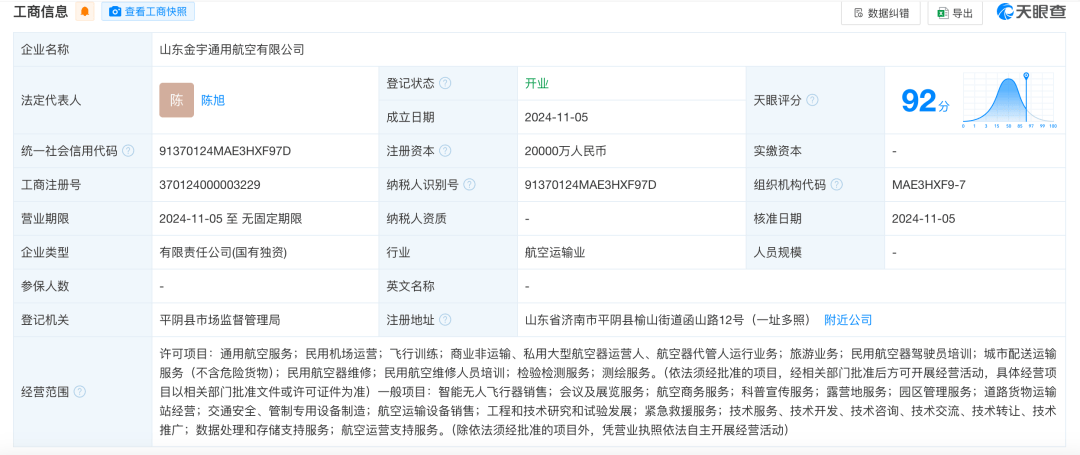
Task: Click the 92分 score value
Action: [x=924, y=100]
